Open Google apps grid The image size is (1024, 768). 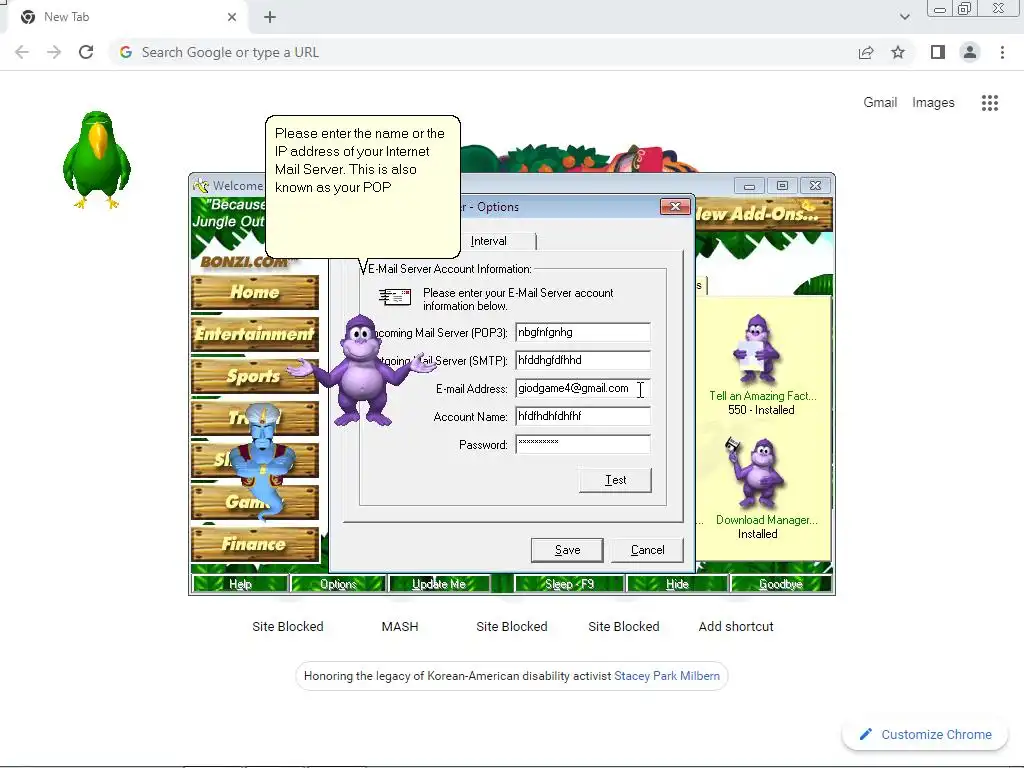click(x=989, y=103)
